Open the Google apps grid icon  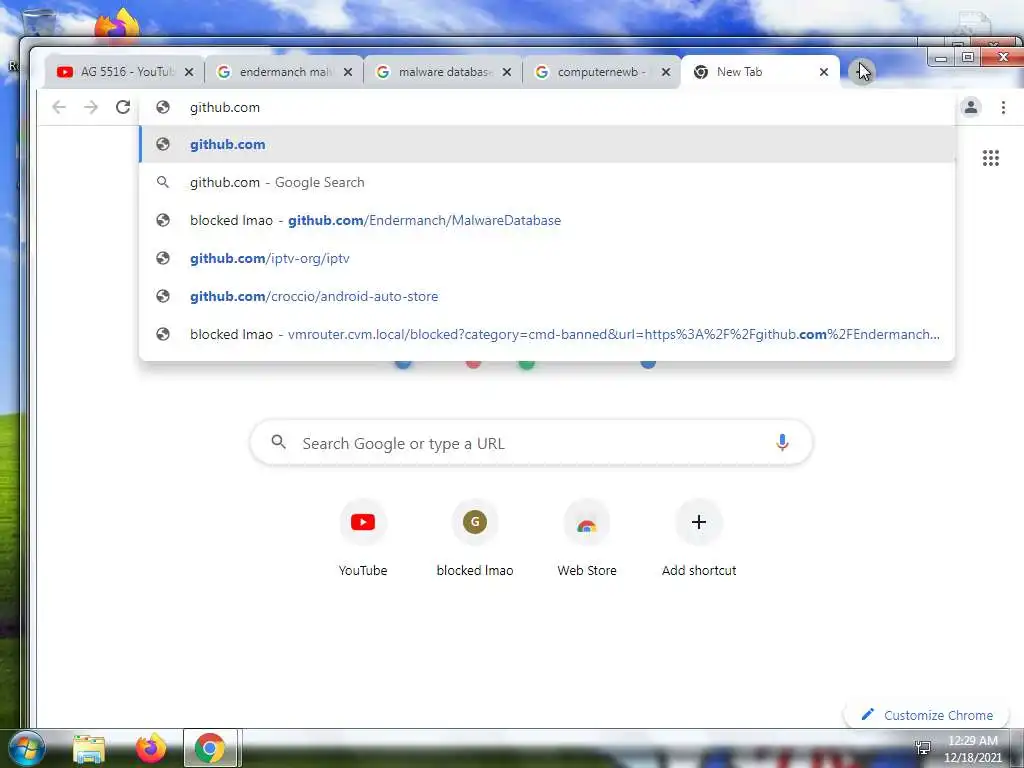point(990,158)
